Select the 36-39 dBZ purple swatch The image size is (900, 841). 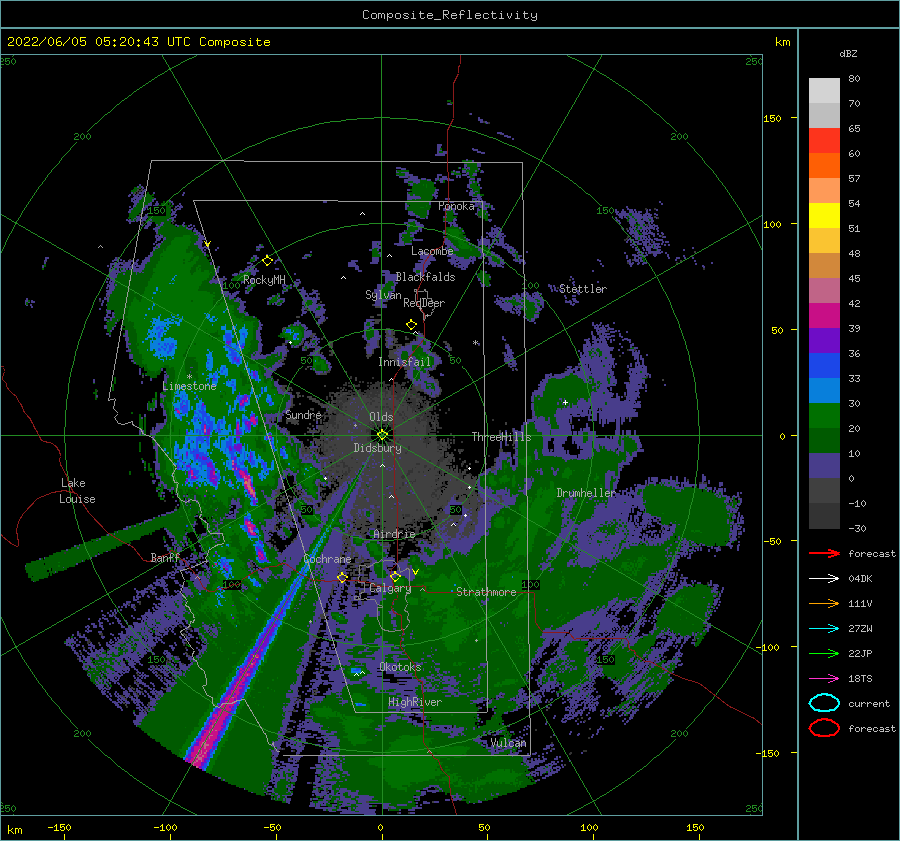click(824, 340)
